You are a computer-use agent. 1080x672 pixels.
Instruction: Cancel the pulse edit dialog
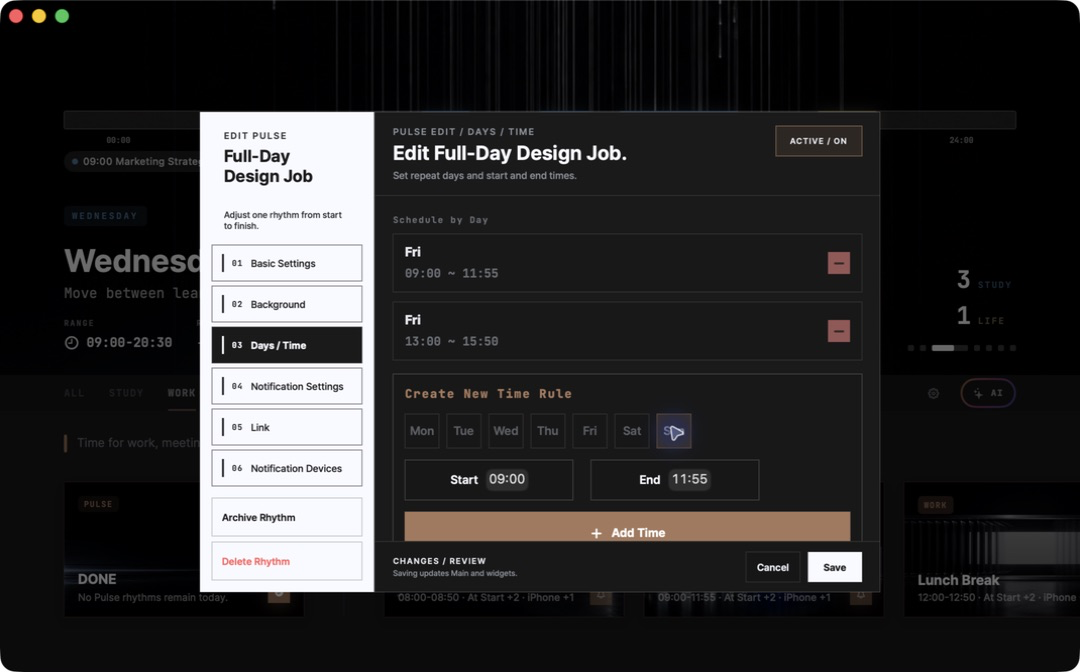(x=772, y=567)
